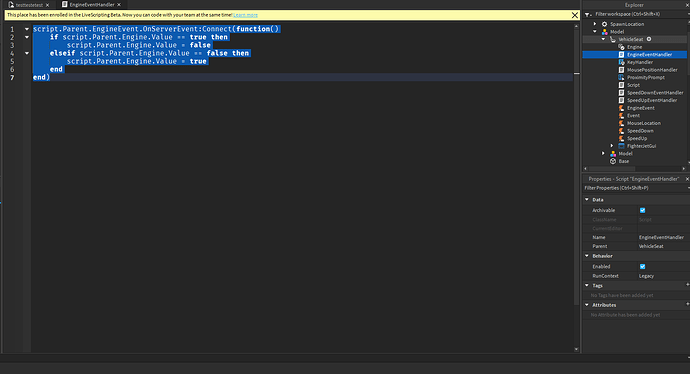This screenshot has height=374, width=690.
Task: Click the SpeedDown remote event icon
Action: pyautogui.click(x=621, y=131)
